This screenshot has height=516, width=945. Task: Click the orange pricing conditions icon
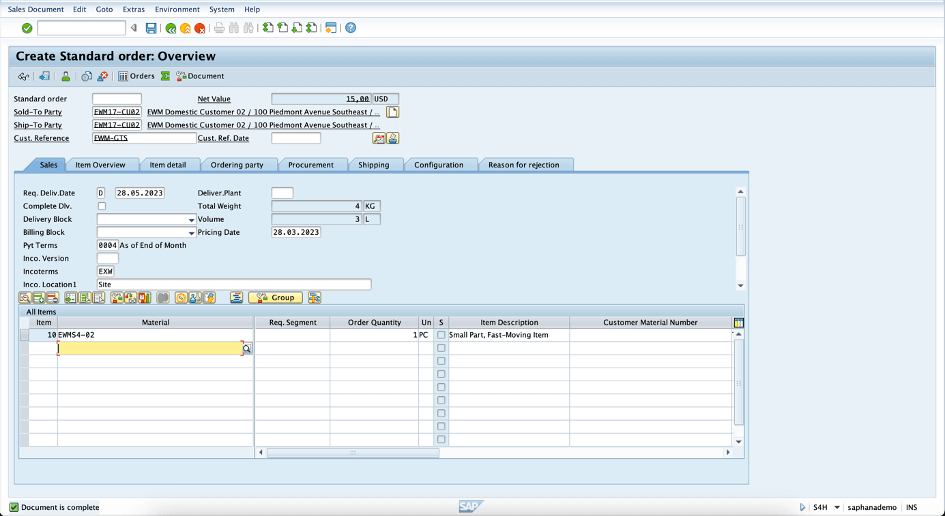pyautogui.click(x=181, y=298)
